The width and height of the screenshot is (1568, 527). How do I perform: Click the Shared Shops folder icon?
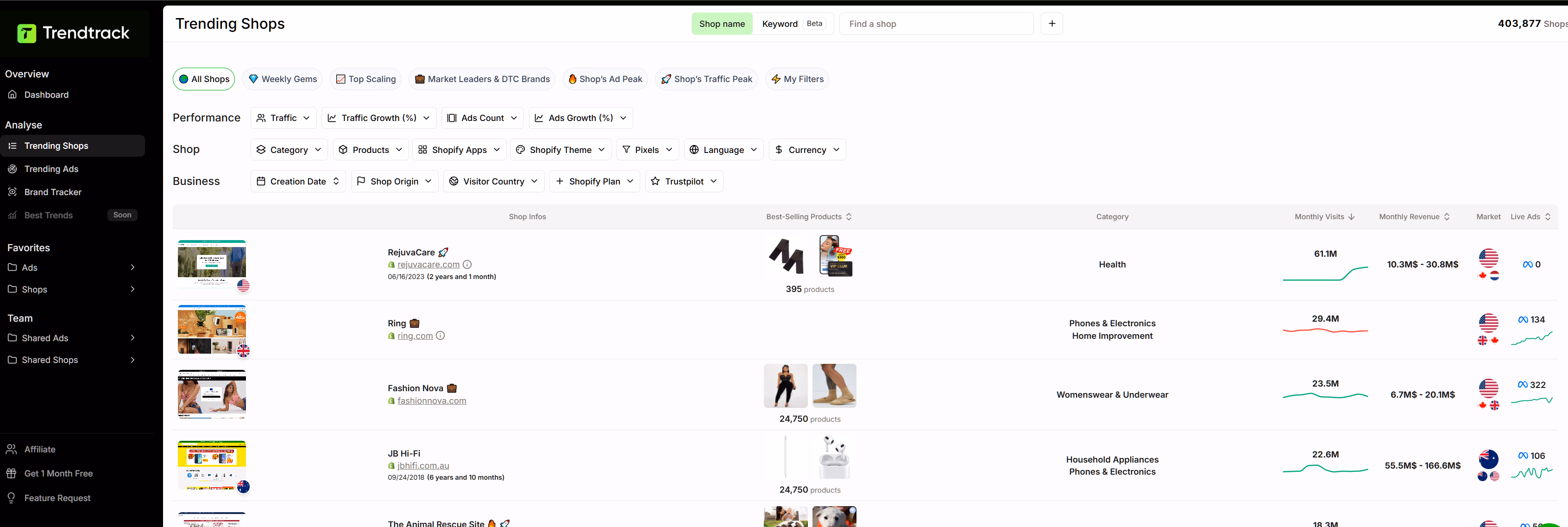point(12,360)
